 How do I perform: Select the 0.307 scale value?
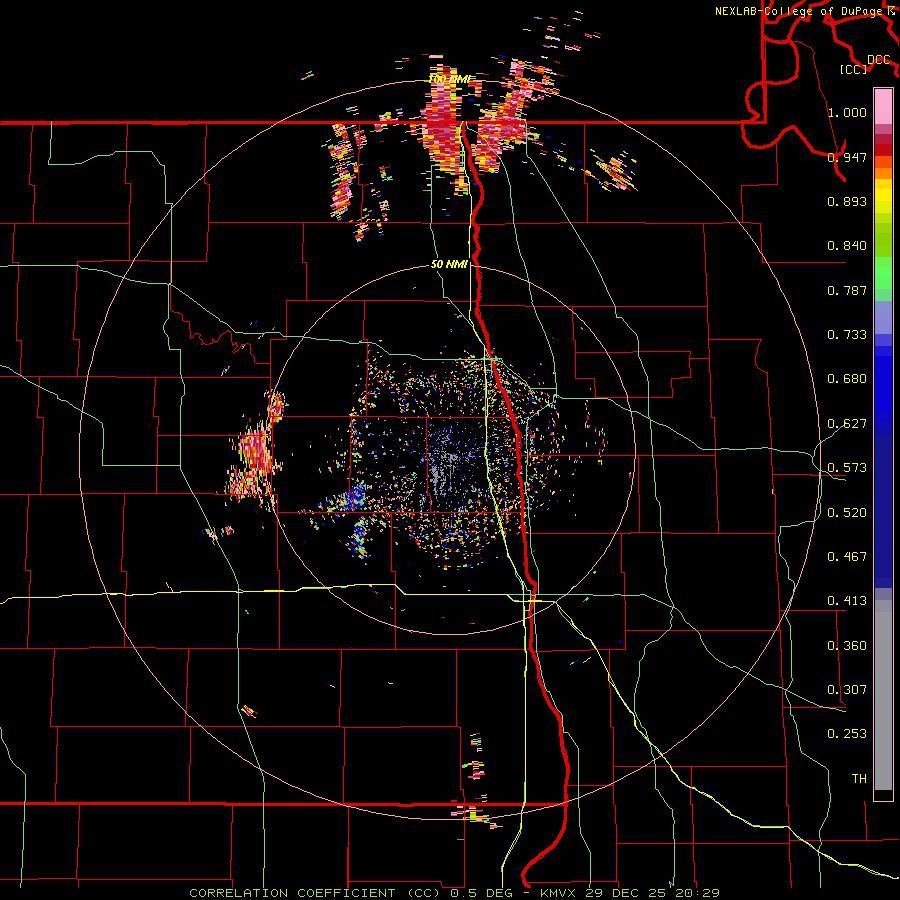[847, 690]
